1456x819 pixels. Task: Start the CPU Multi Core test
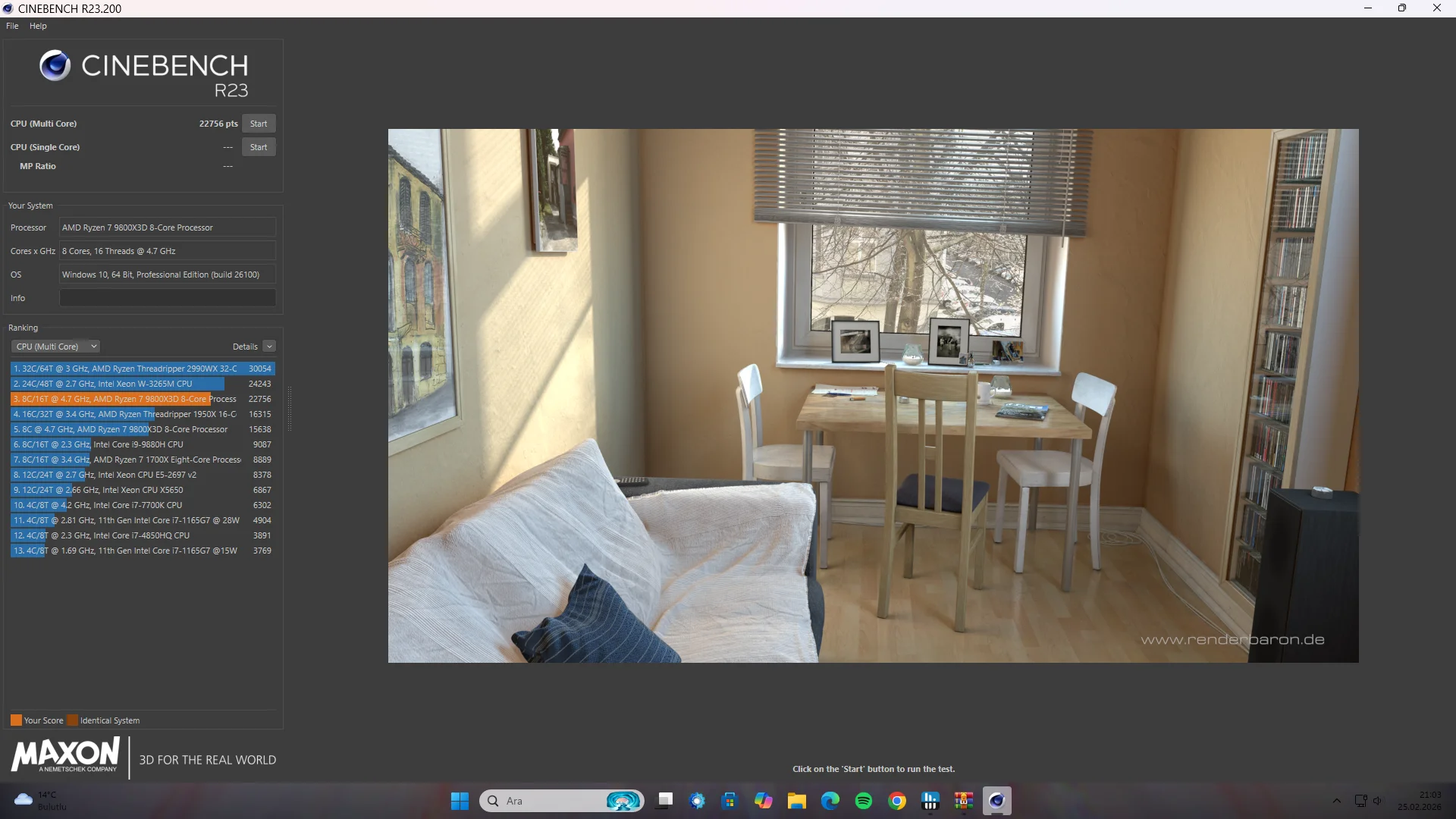pyautogui.click(x=259, y=124)
